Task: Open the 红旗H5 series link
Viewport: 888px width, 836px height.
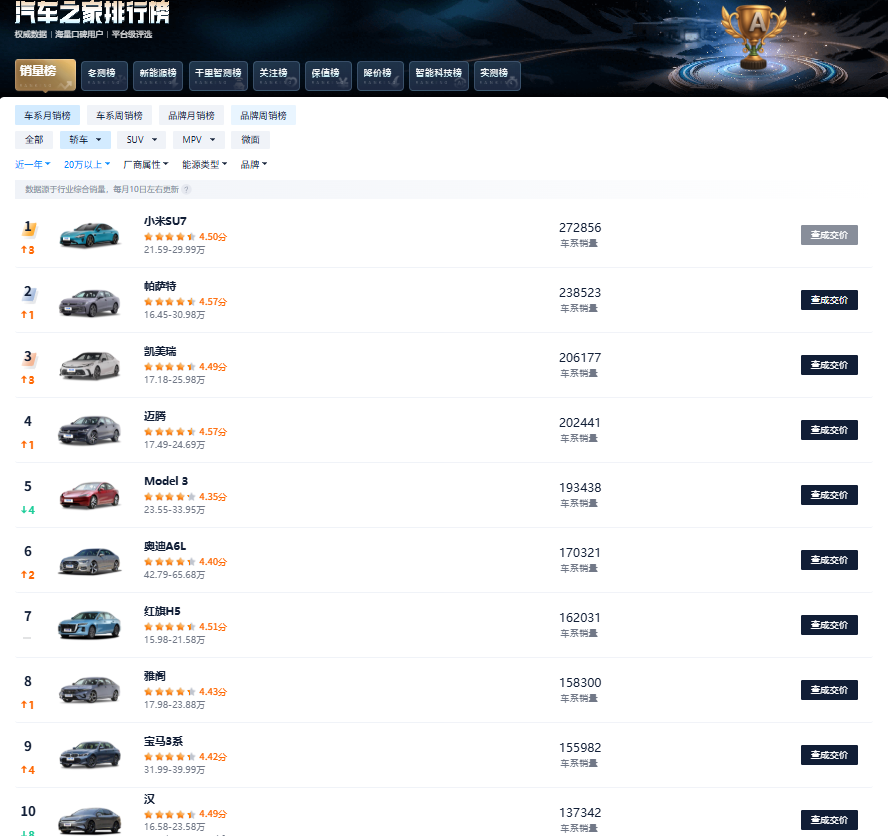Action: (160, 611)
